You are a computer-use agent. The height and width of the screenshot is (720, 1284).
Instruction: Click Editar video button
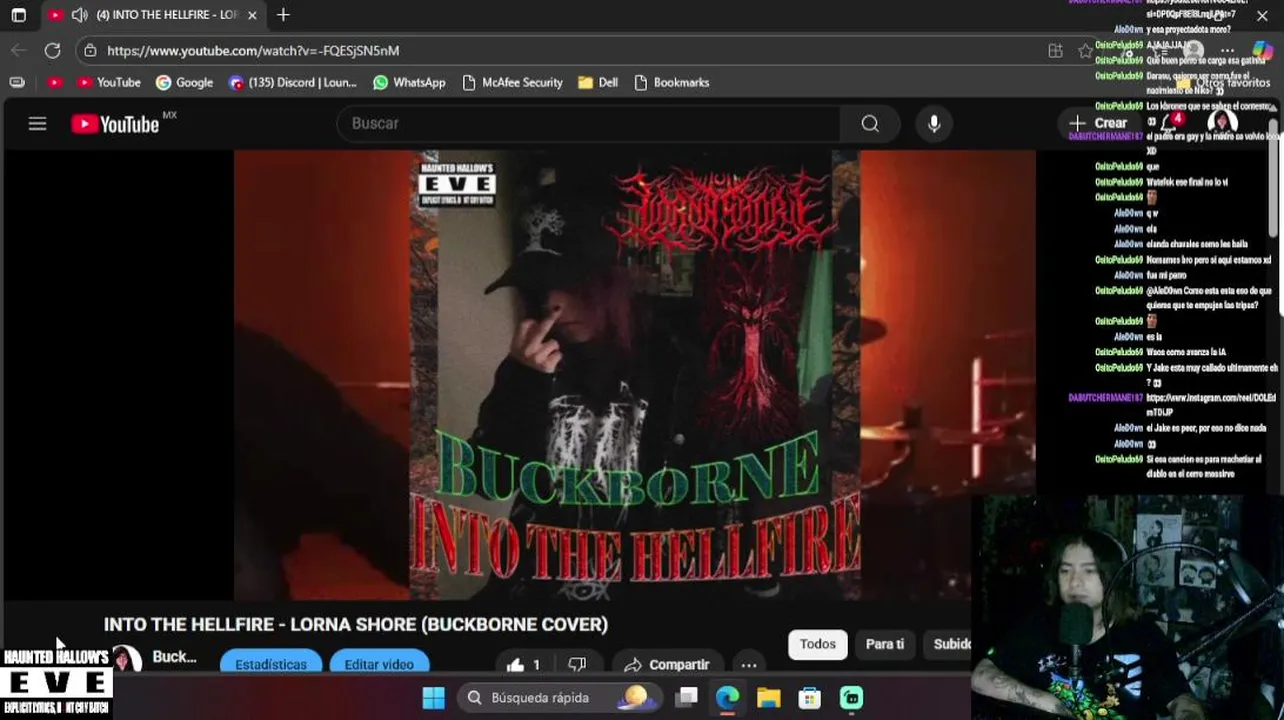pyautogui.click(x=379, y=664)
